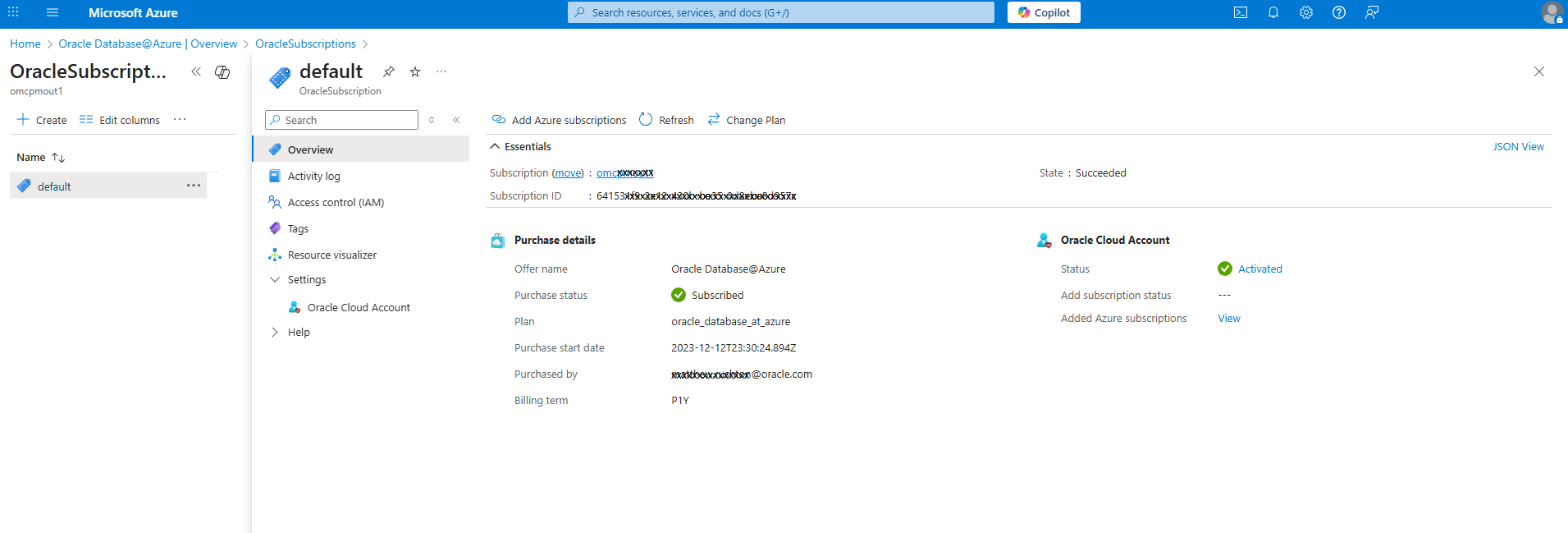Pin the default resource to dashboard
The width and height of the screenshot is (1568, 533).
(x=389, y=71)
